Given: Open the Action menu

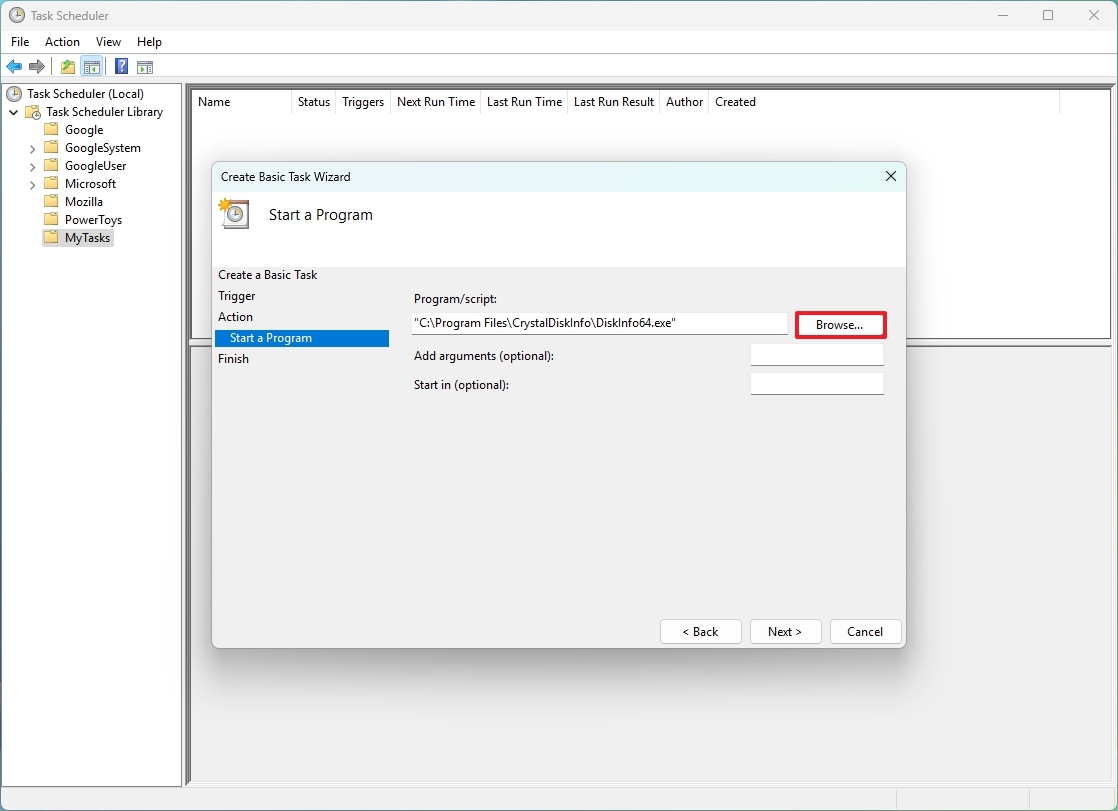Looking at the screenshot, I should [x=62, y=42].
